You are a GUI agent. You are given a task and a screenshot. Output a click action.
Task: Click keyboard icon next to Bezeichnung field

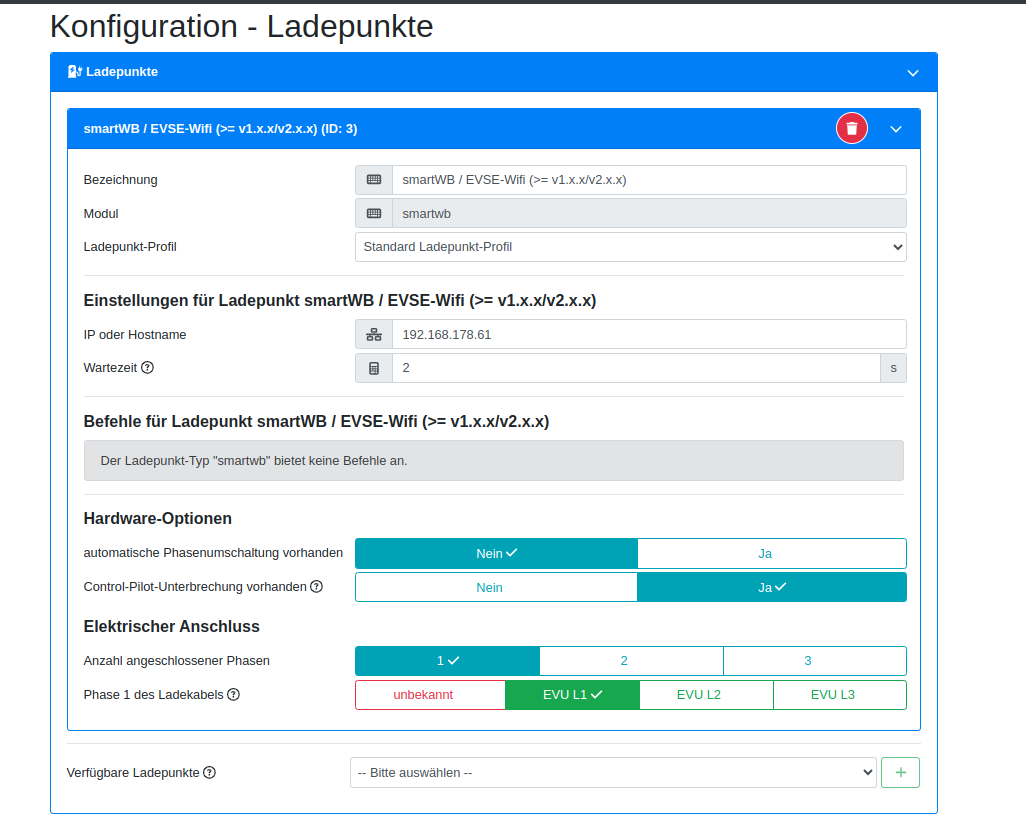(374, 180)
